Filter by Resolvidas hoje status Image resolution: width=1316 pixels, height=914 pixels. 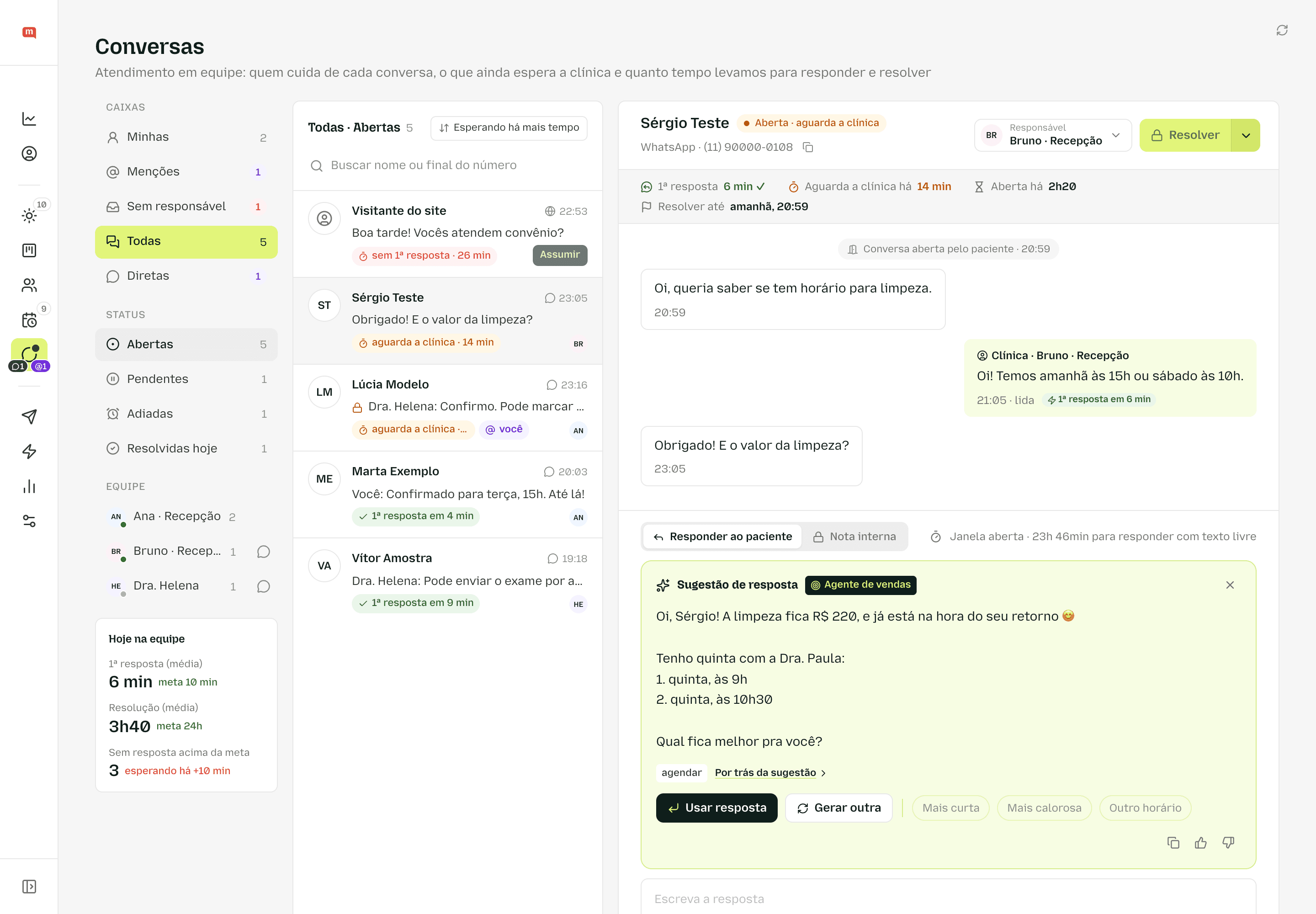coord(186,448)
